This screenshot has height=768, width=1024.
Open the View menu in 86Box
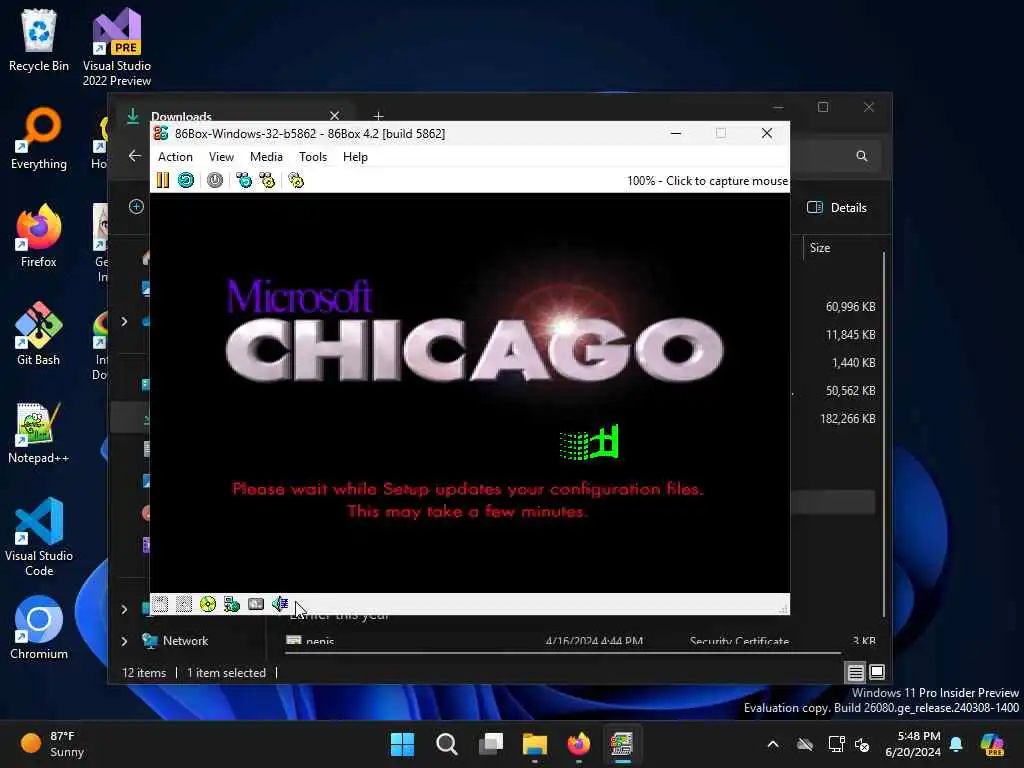221,157
